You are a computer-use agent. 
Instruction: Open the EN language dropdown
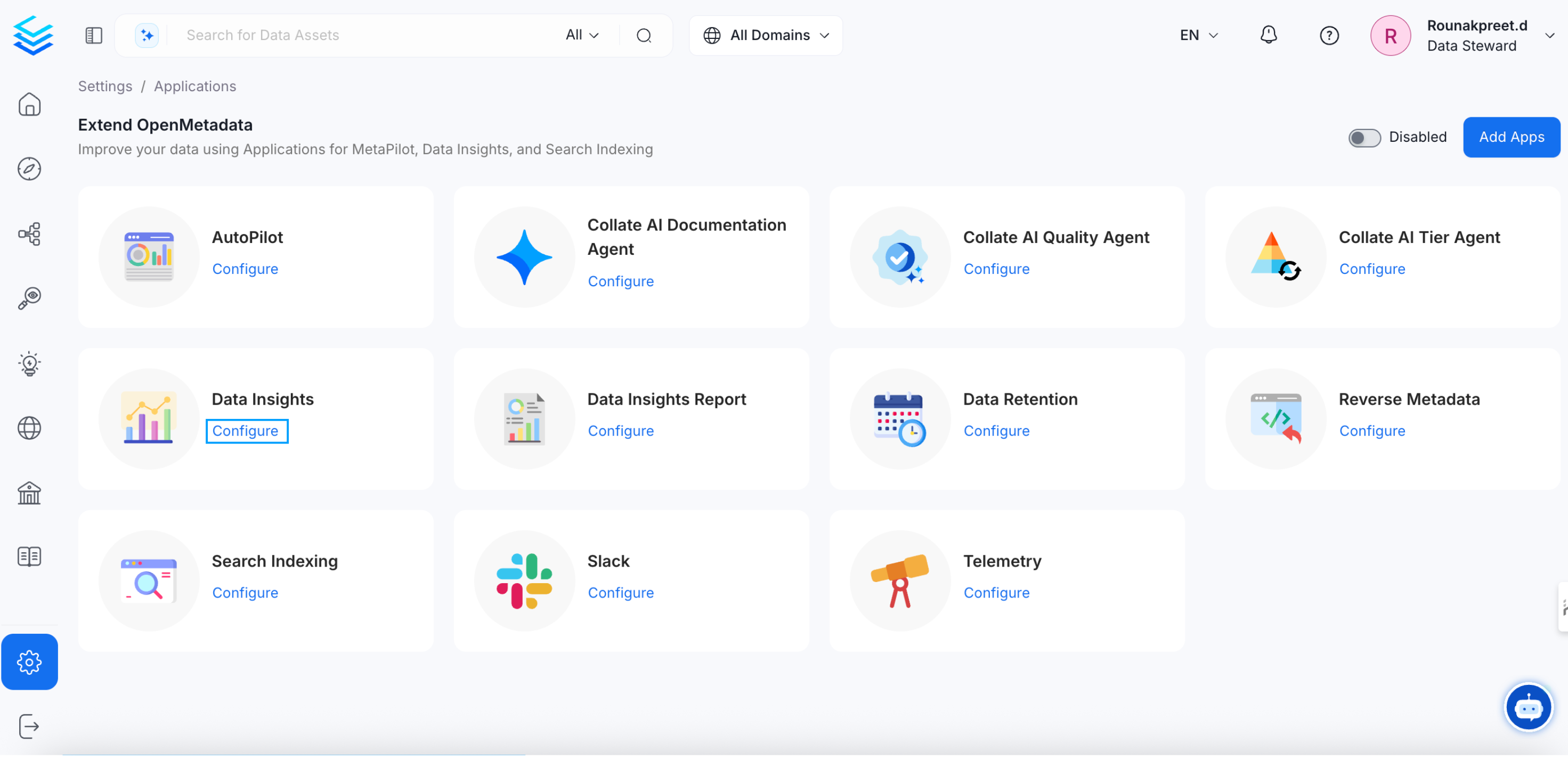[1198, 35]
